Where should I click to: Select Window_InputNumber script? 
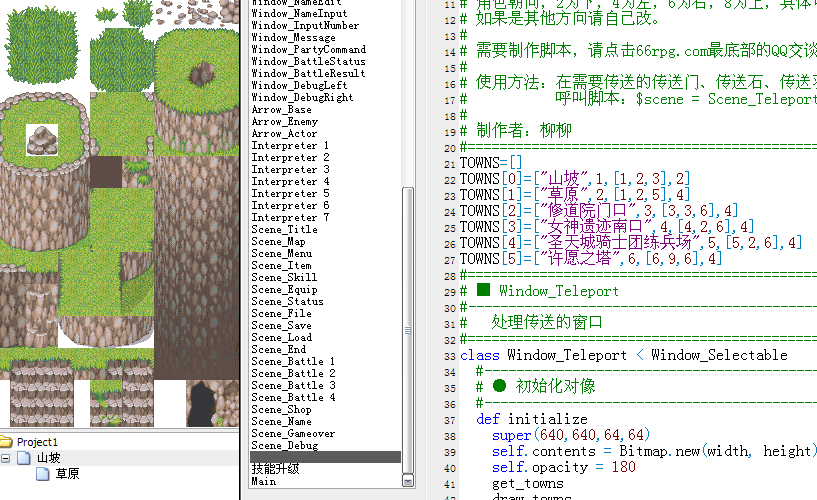coord(305,26)
